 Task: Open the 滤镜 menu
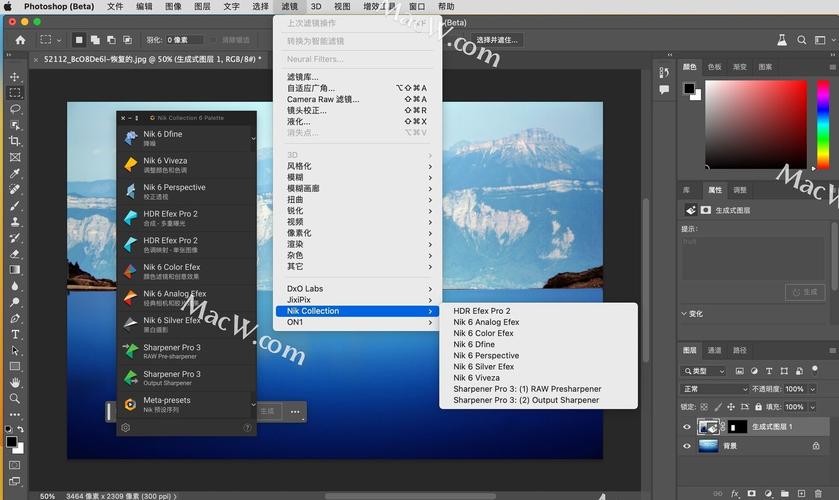pyautogui.click(x=289, y=6)
